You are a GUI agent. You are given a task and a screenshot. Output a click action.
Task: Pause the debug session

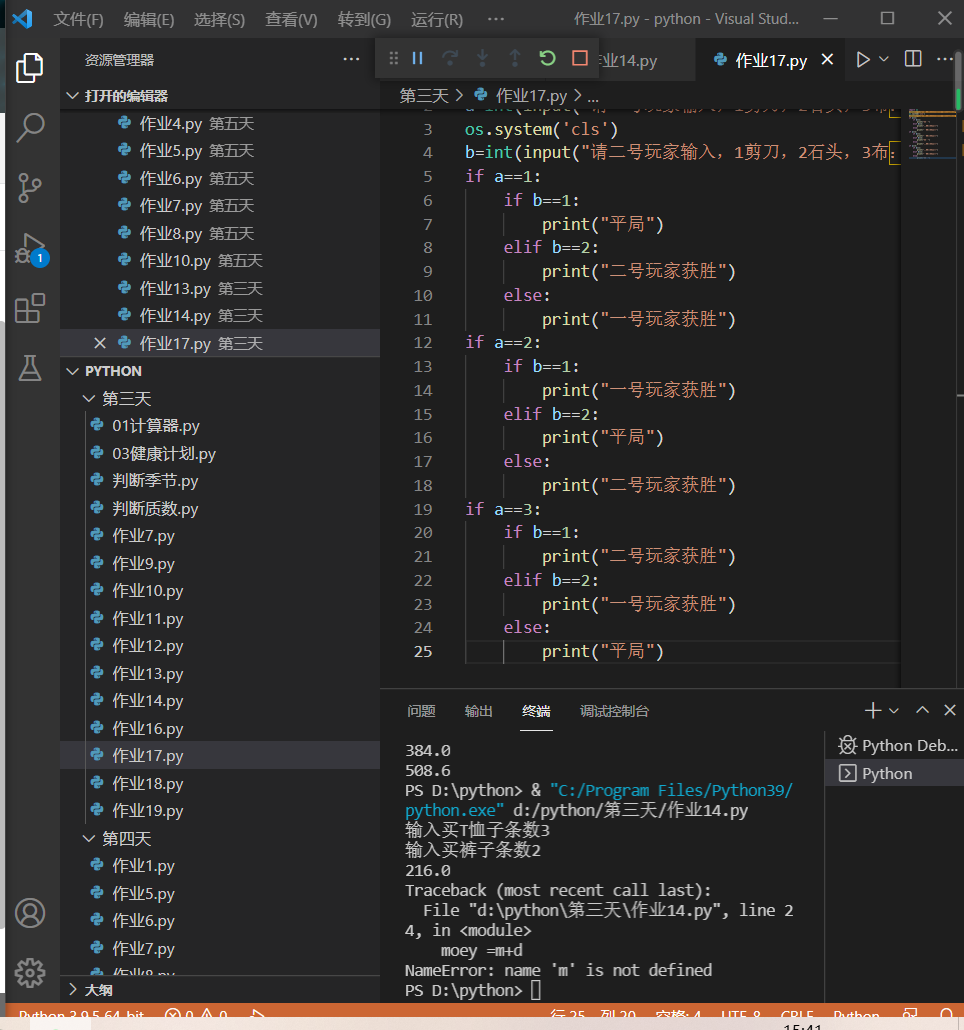click(x=418, y=58)
